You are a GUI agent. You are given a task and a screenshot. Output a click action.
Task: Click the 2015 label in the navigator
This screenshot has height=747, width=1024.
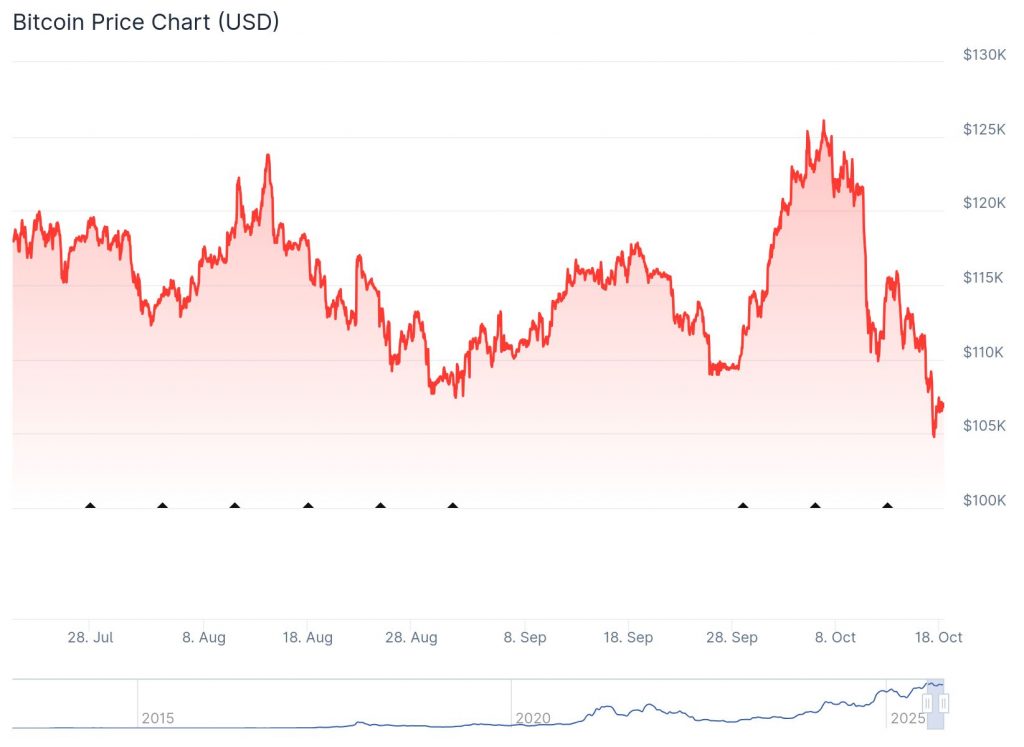point(158,718)
